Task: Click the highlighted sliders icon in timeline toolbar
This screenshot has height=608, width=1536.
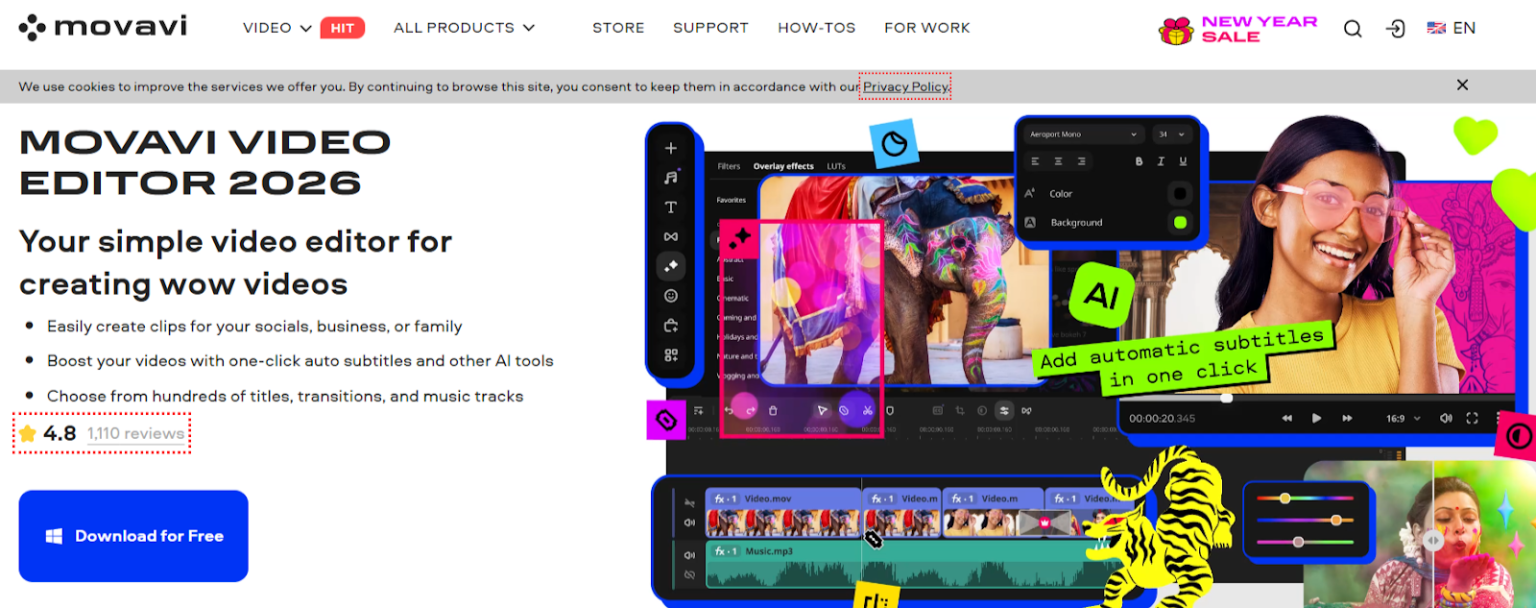Action: coord(1003,410)
